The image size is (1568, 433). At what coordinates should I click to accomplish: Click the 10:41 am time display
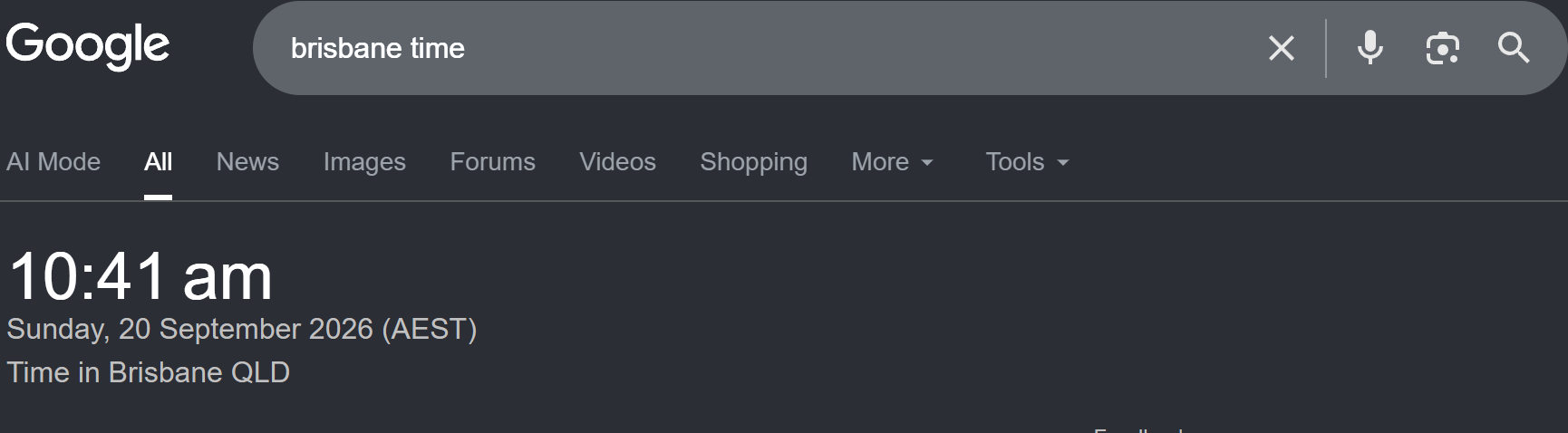pos(140,276)
